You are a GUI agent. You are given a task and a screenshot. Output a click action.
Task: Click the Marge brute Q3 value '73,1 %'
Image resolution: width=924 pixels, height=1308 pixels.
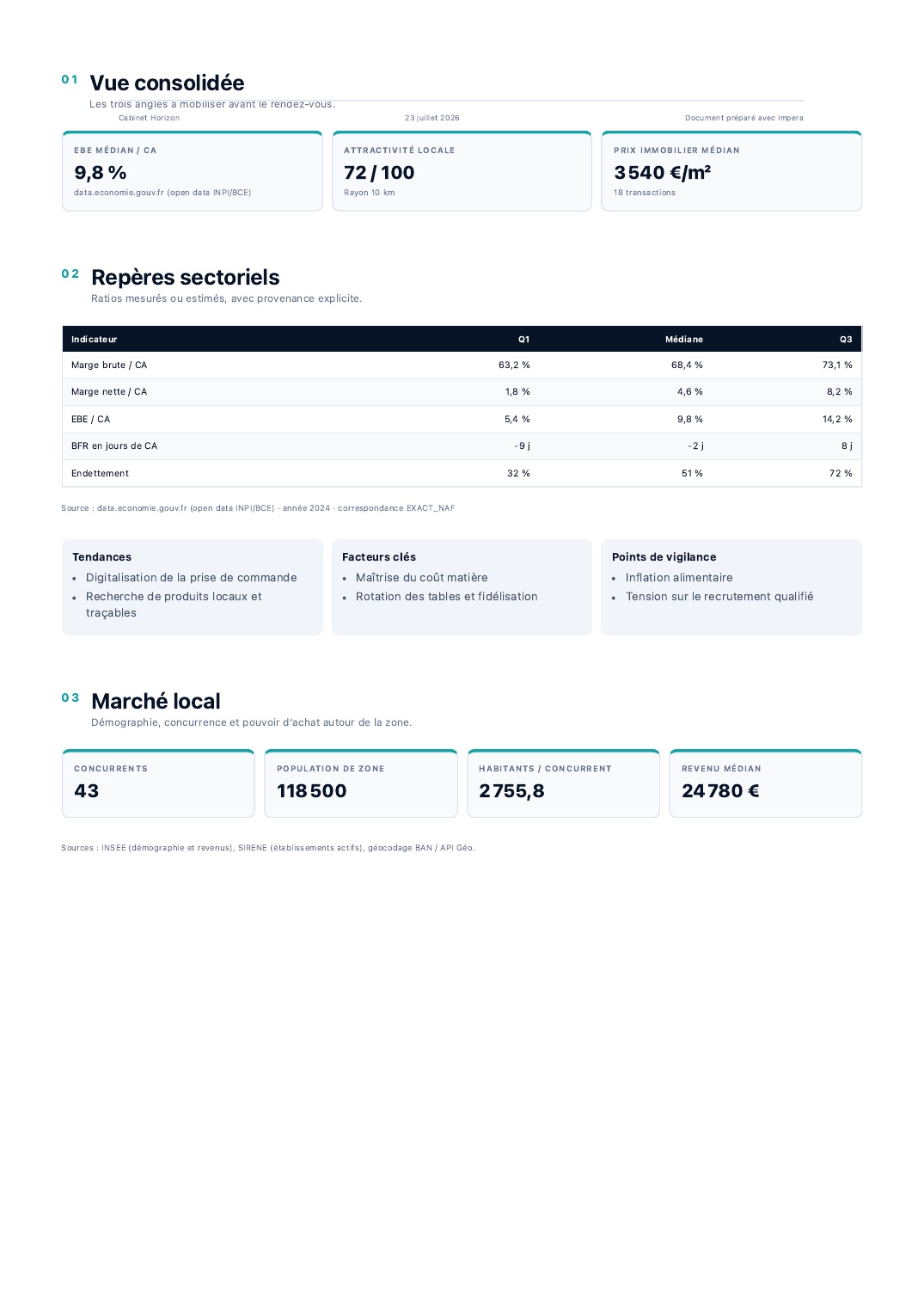[x=837, y=365]
